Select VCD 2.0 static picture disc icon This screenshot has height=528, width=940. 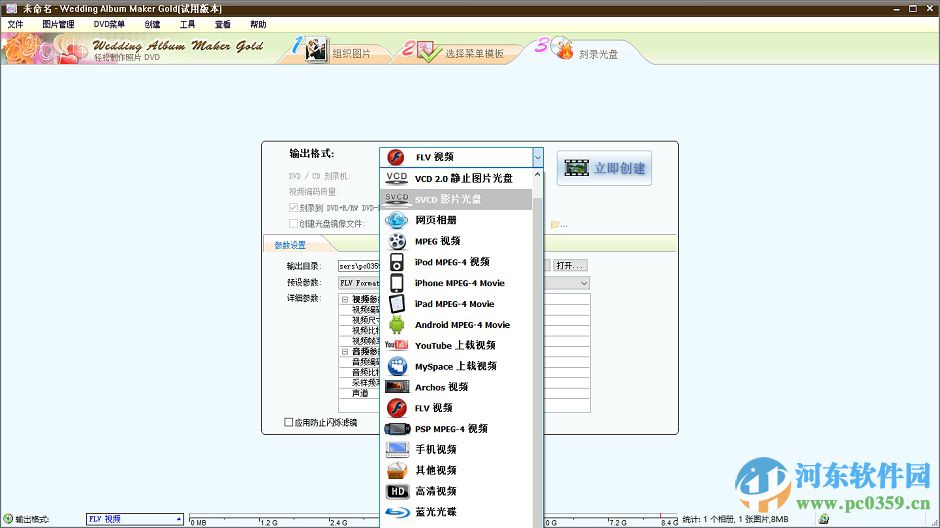click(396, 178)
